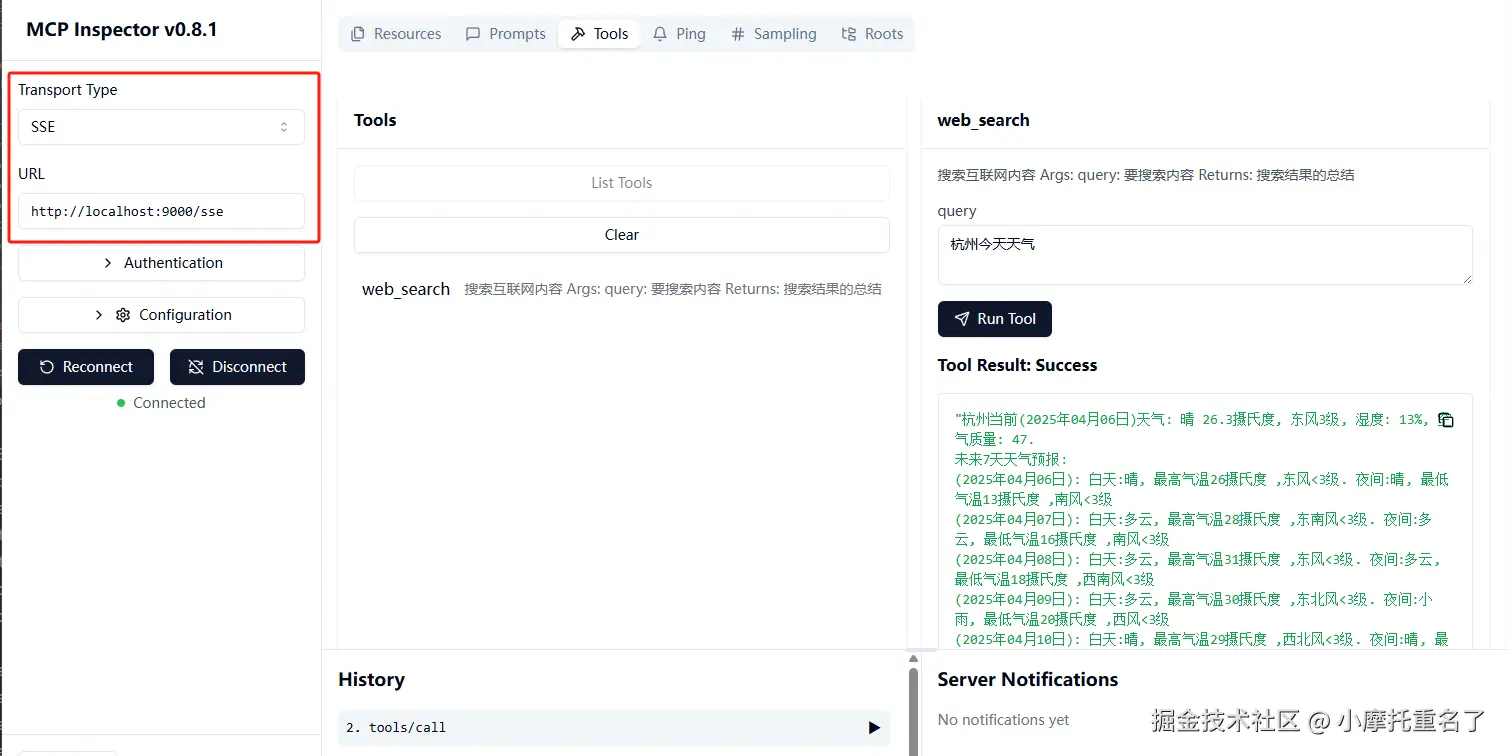Click the chat bubble icon on Prompts tab
Image resolution: width=1508 pixels, height=756 pixels.
click(x=473, y=34)
